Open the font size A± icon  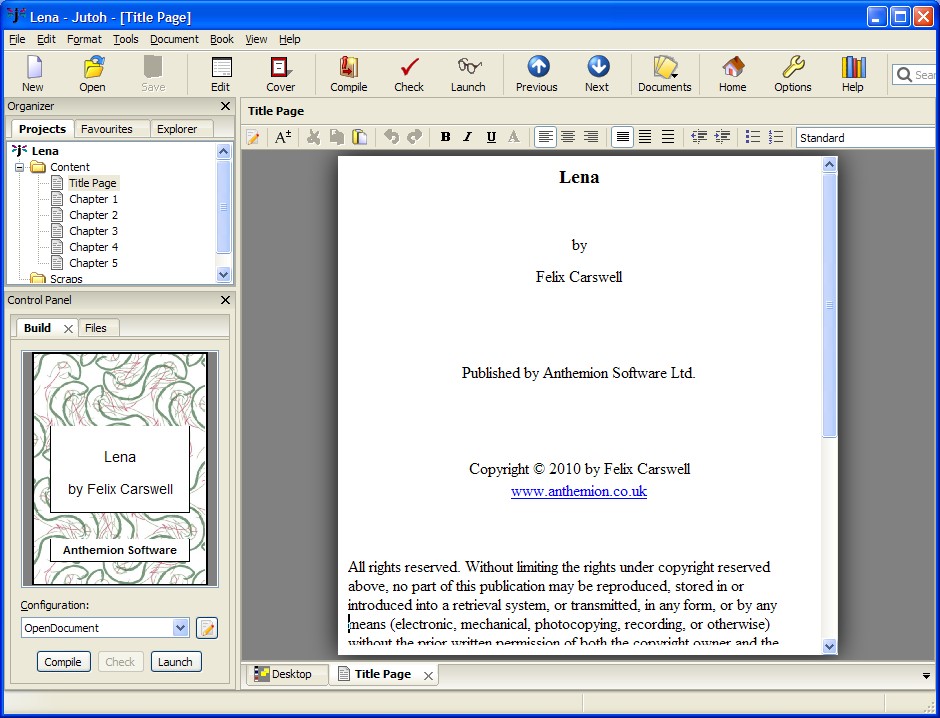pyautogui.click(x=283, y=137)
